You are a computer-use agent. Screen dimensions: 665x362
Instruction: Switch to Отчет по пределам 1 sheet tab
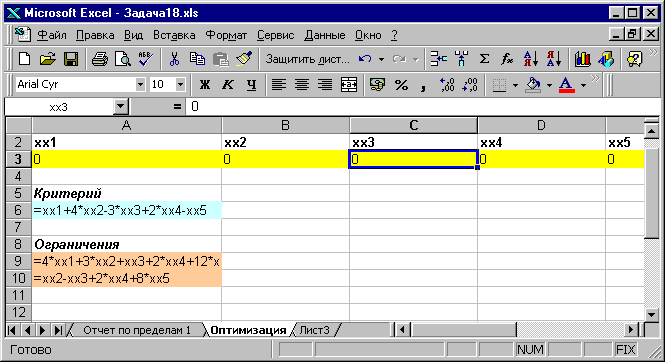click(137, 330)
